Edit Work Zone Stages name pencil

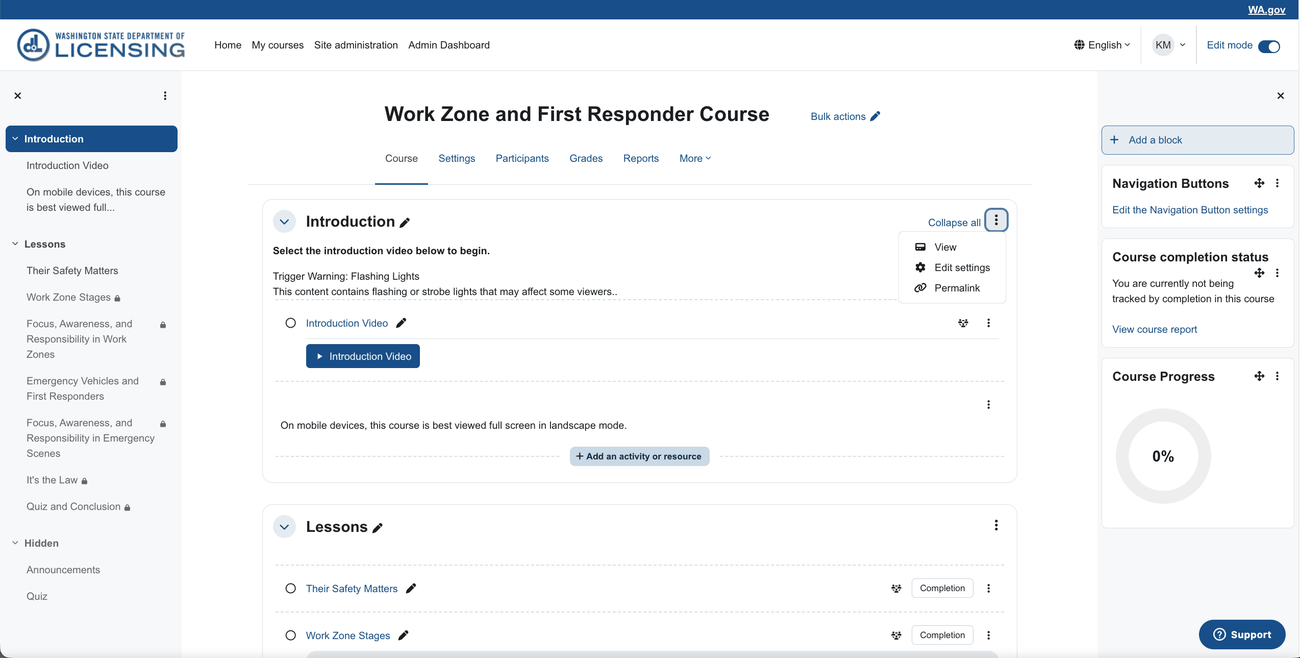pyautogui.click(x=403, y=636)
